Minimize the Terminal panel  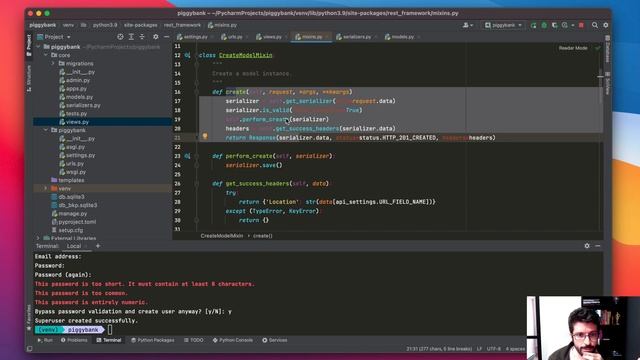click(x=598, y=246)
